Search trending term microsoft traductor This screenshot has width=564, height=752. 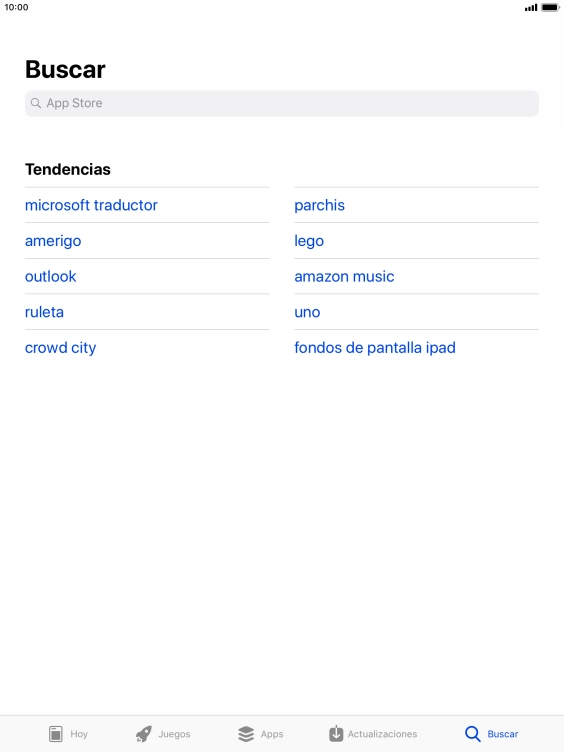(91, 205)
